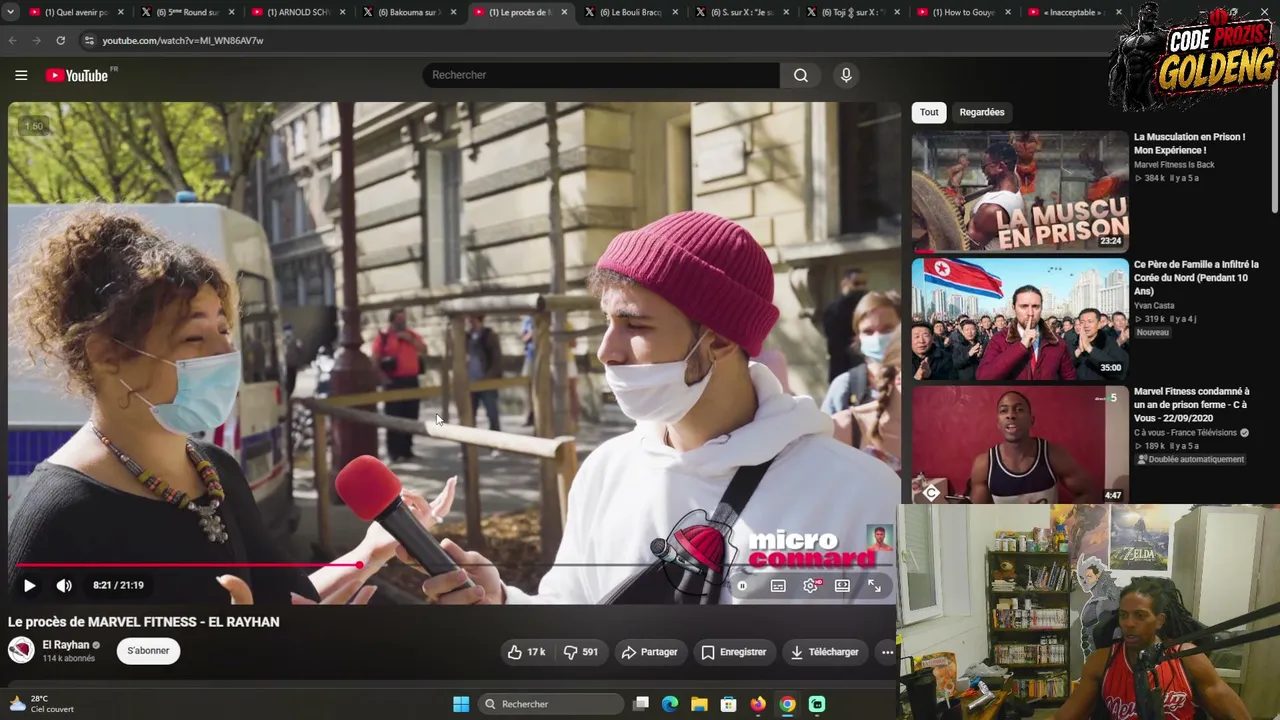The height and width of the screenshot is (720, 1280).
Task: Open title 'Ce Père de Famille a Infiltré la Corée du Nord'
Action: (x=1196, y=278)
